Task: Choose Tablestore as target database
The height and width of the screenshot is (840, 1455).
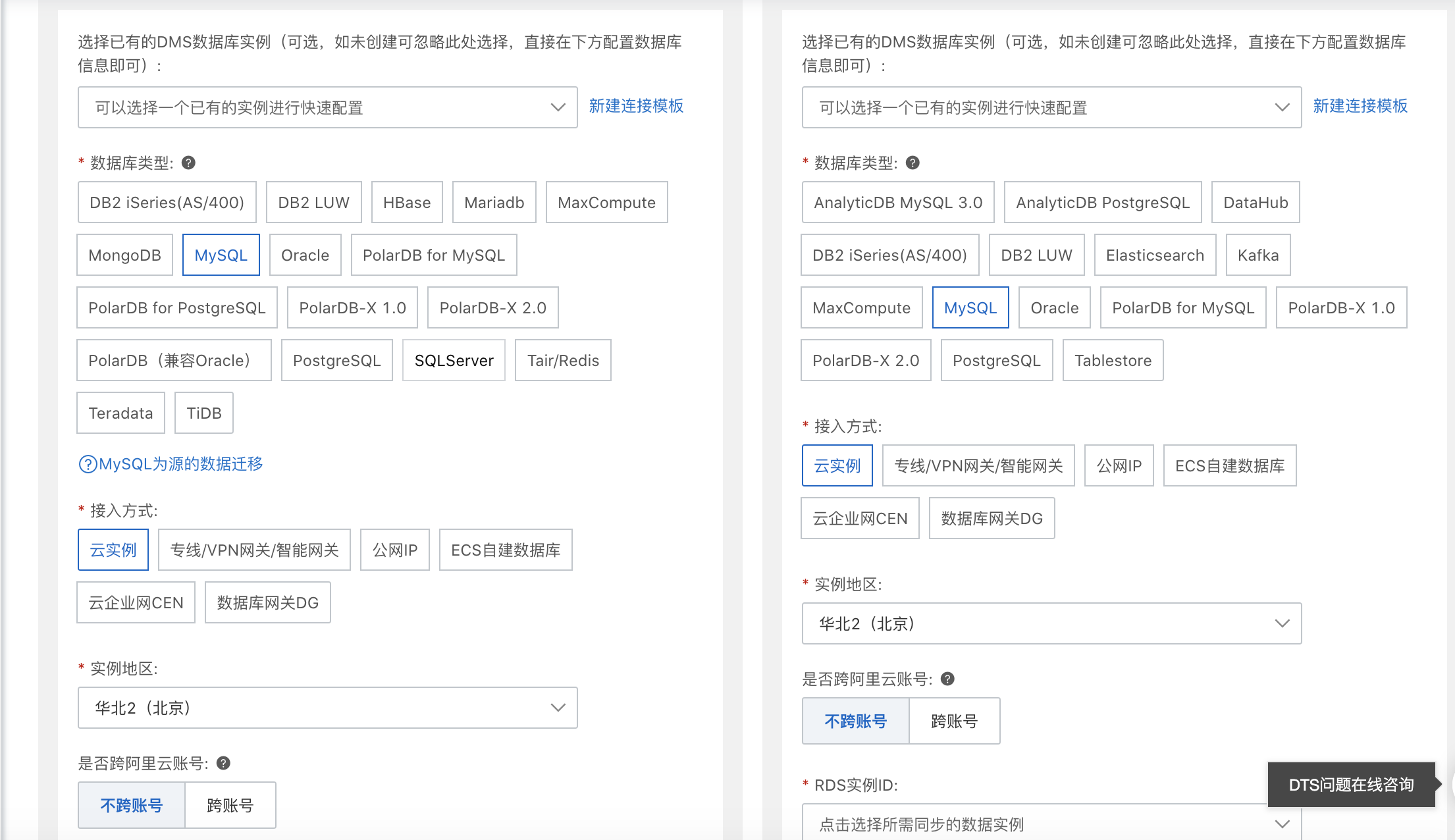Action: click(1113, 360)
